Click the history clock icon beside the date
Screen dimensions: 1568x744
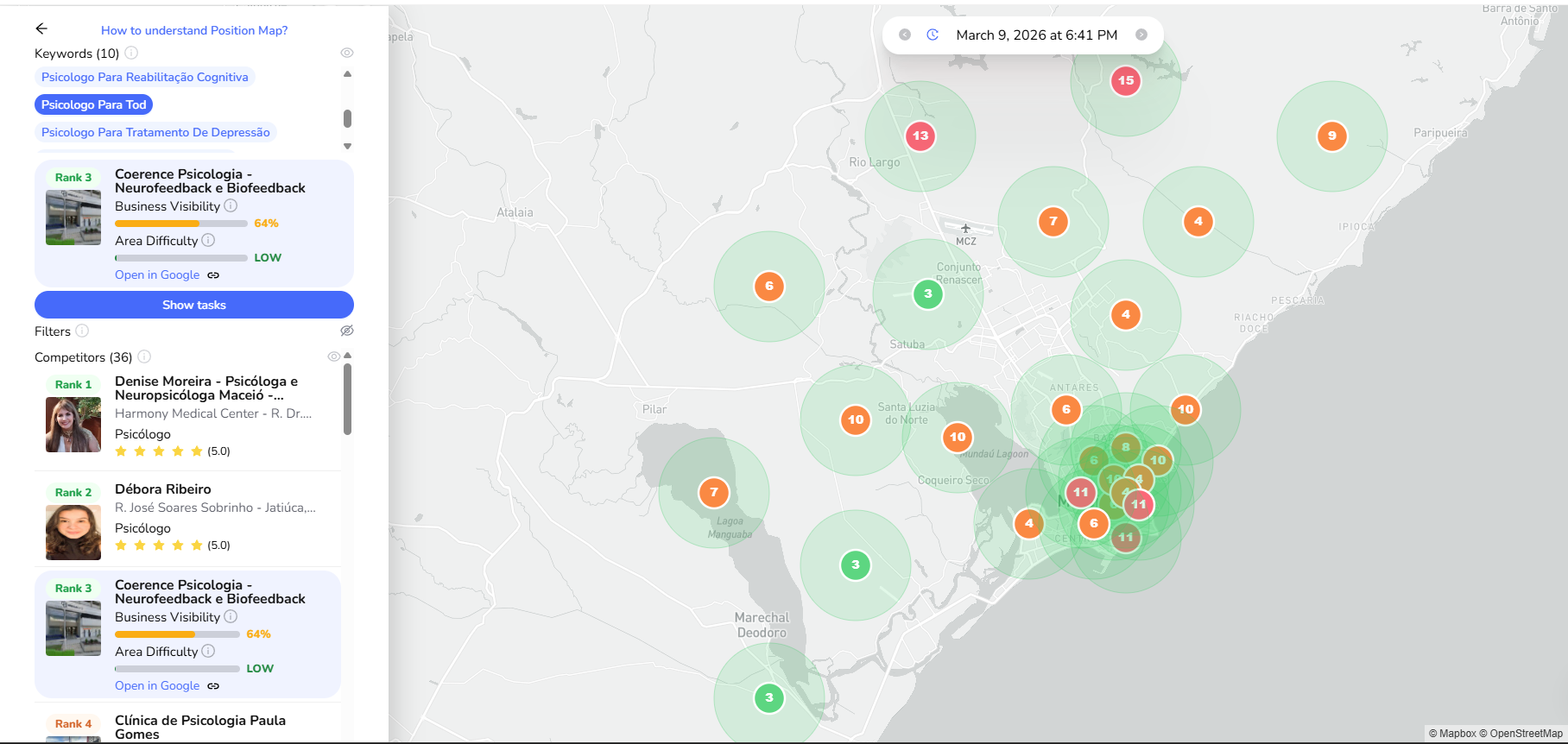tap(933, 35)
